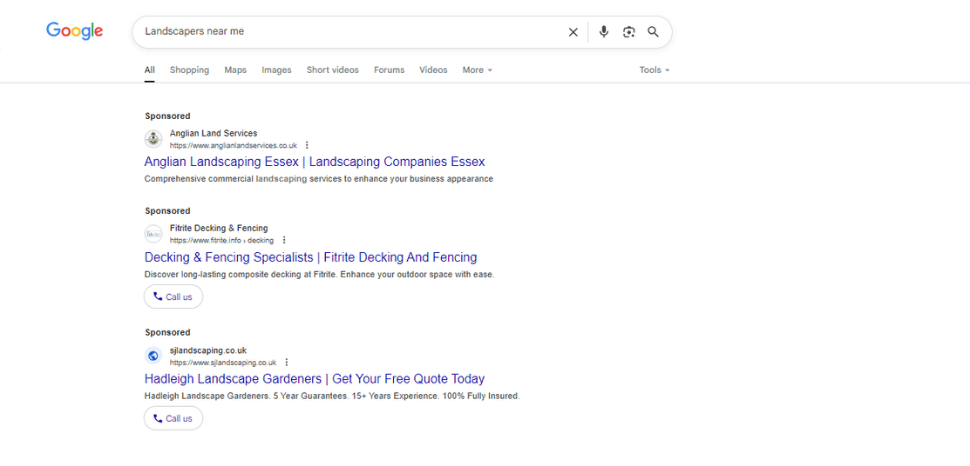Switch to the Videos tab
The image size is (970, 466).
[433, 70]
